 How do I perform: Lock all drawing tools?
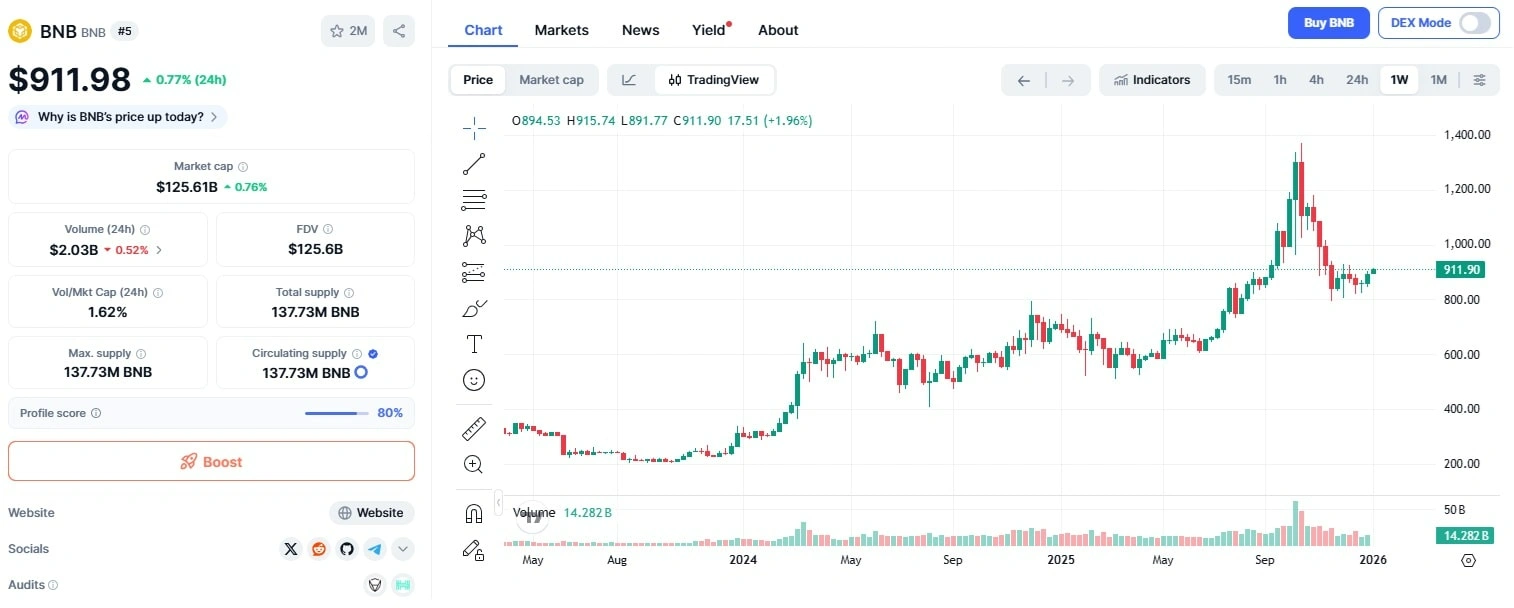point(474,549)
